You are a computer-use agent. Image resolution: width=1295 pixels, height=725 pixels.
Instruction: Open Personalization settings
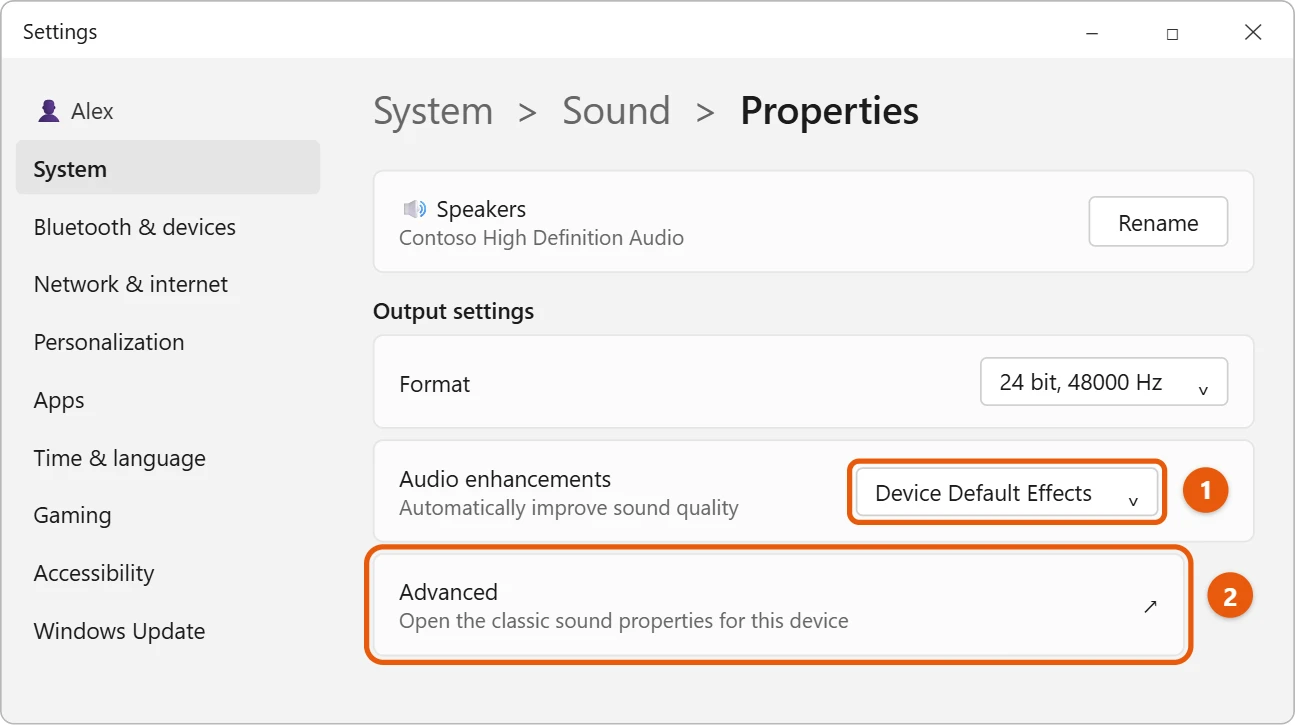pos(108,342)
